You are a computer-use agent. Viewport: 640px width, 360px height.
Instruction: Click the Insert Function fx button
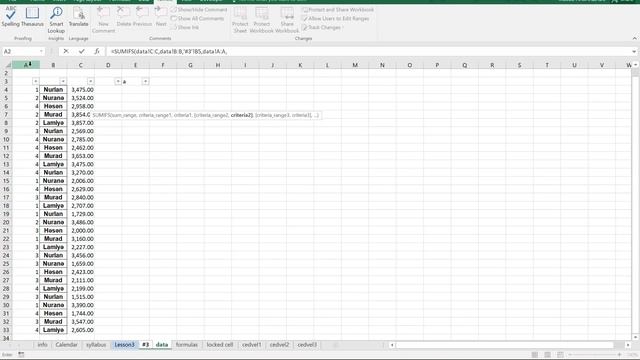[x=97, y=51]
